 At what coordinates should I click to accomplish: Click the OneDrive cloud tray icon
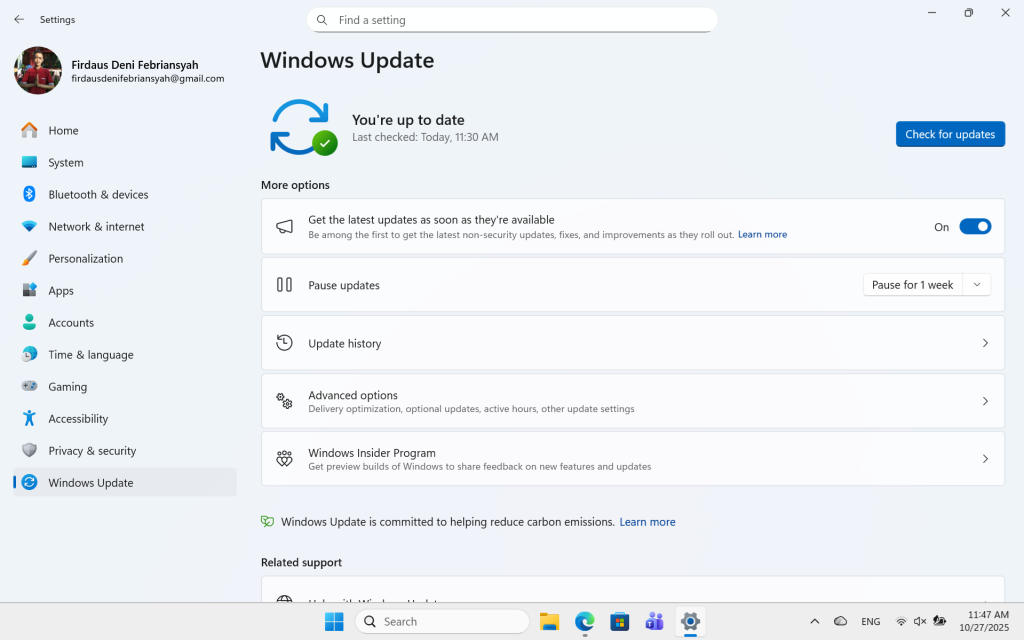(x=840, y=621)
